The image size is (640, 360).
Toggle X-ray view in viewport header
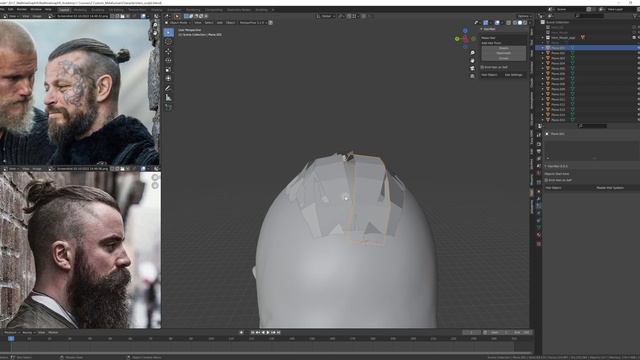pyautogui.click(x=509, y=22)
